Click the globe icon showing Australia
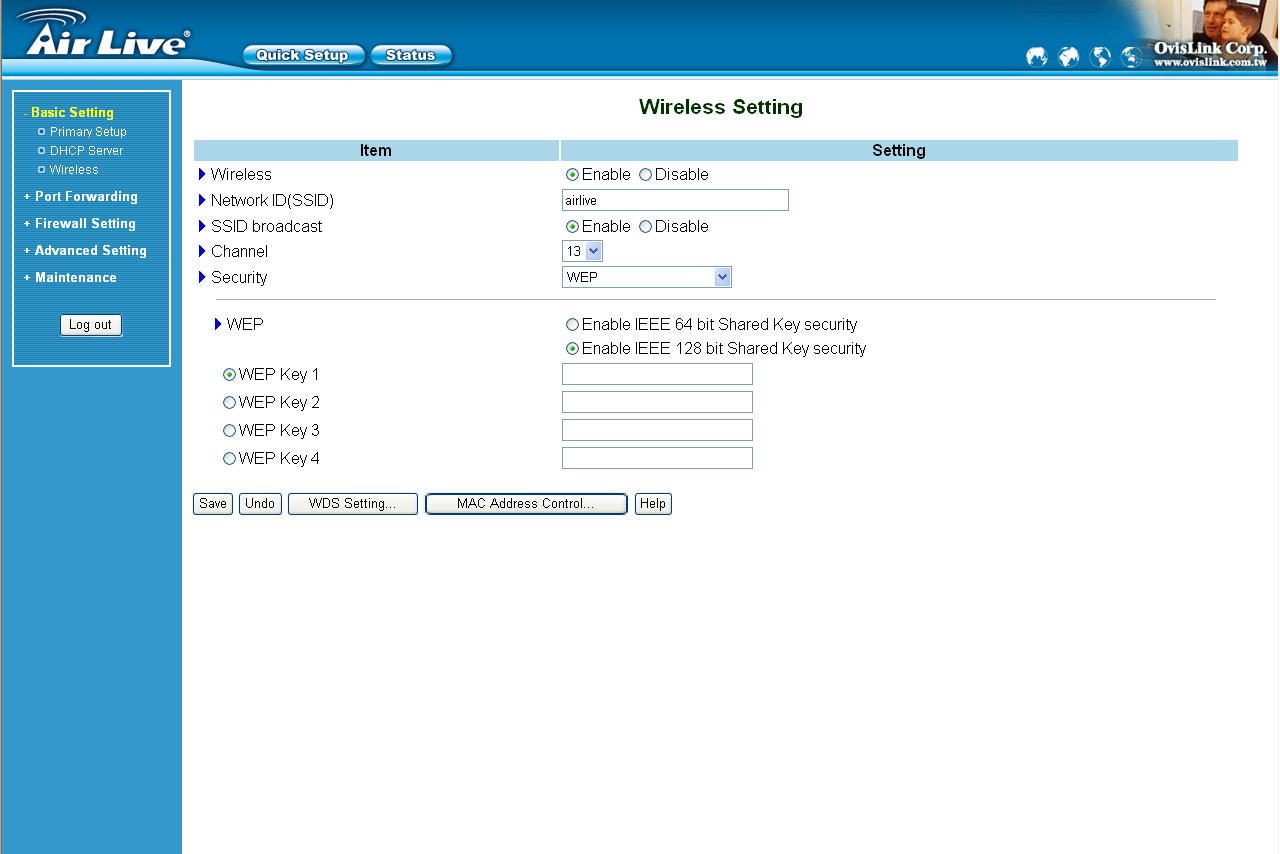1280x854 pixels. point(1132,57)
